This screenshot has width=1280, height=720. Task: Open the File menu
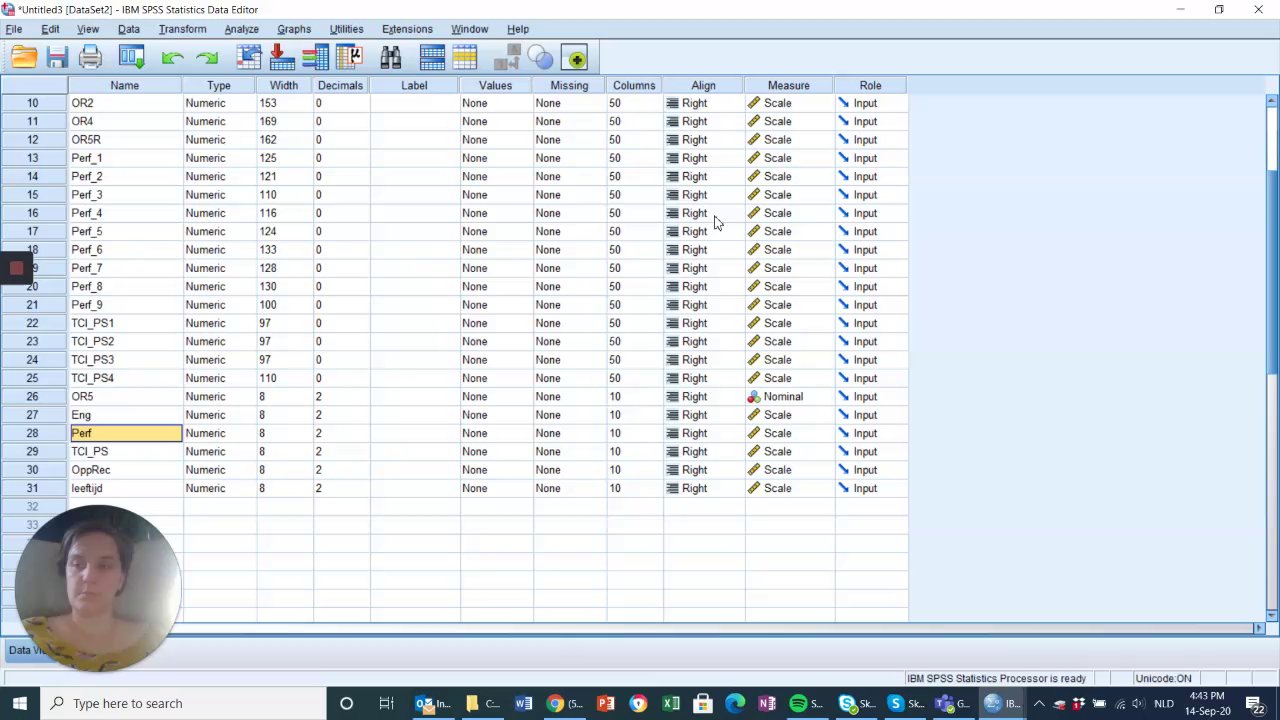[x=14, y=29]
